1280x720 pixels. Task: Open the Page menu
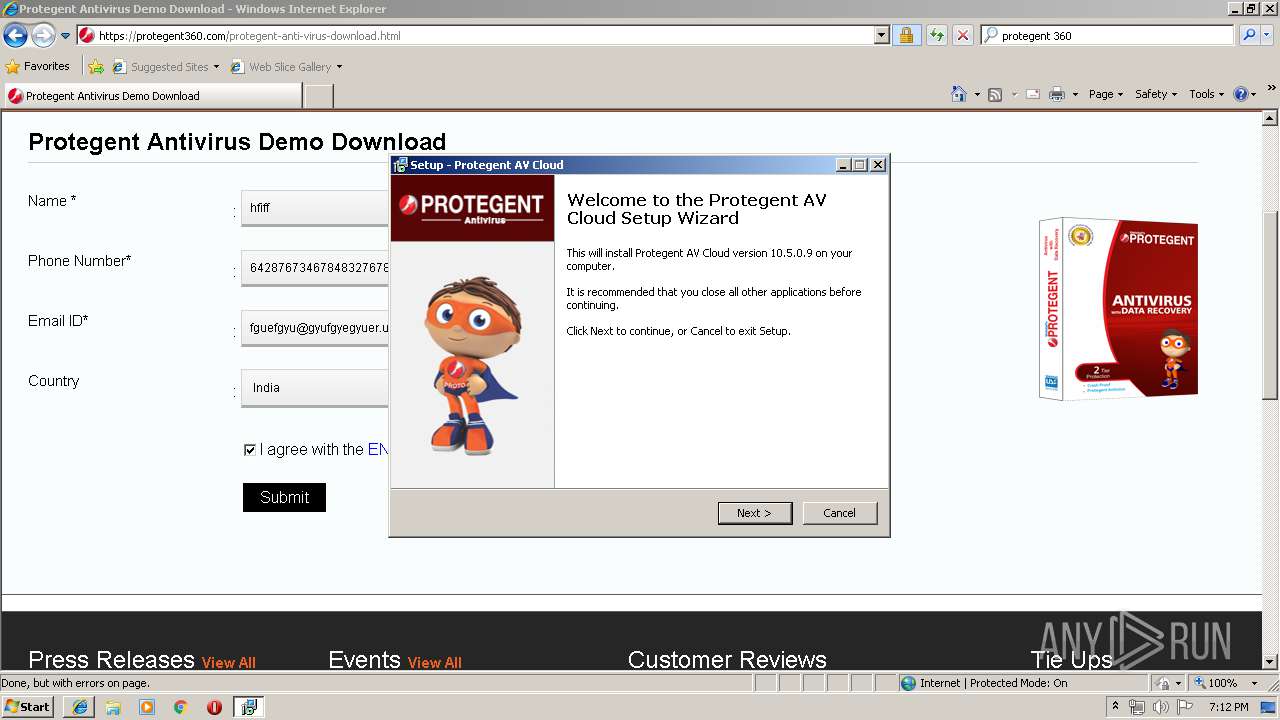click(x=1106, y=94)
